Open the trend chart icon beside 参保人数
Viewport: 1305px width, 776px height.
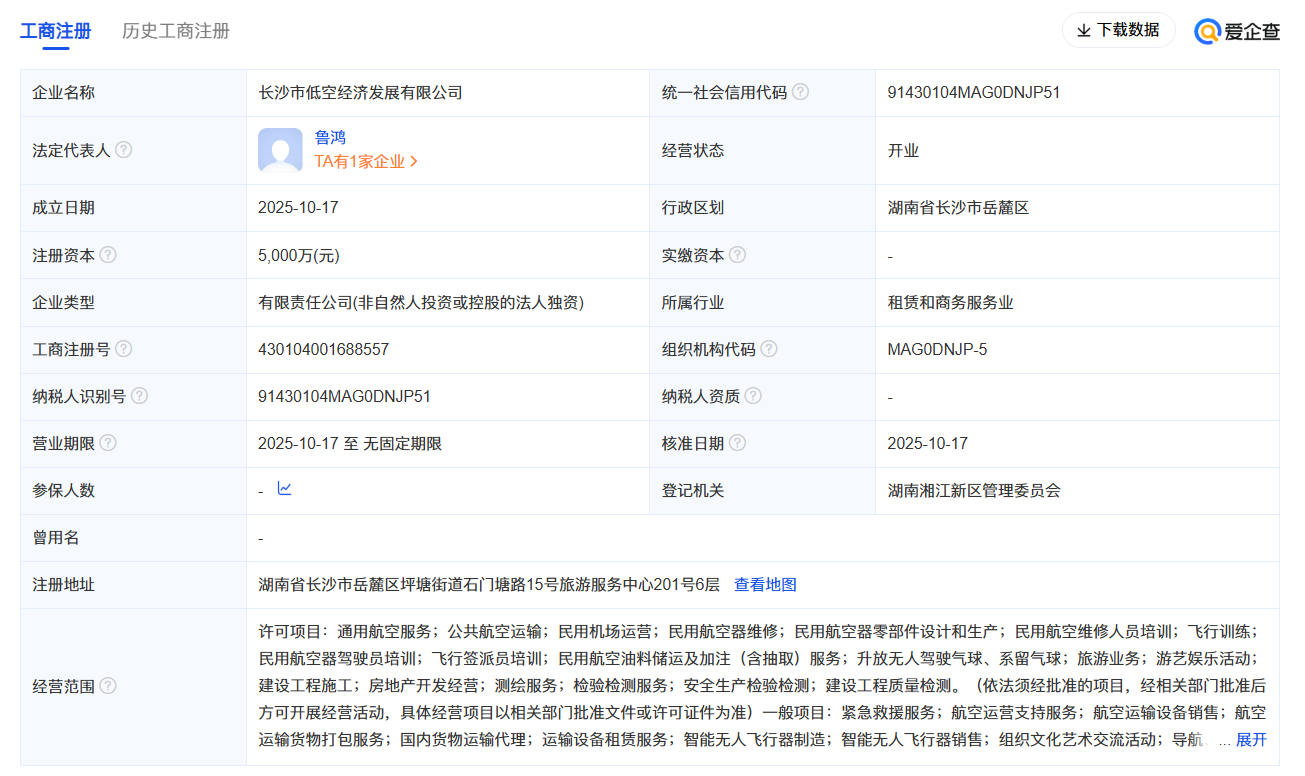[283, 490]
